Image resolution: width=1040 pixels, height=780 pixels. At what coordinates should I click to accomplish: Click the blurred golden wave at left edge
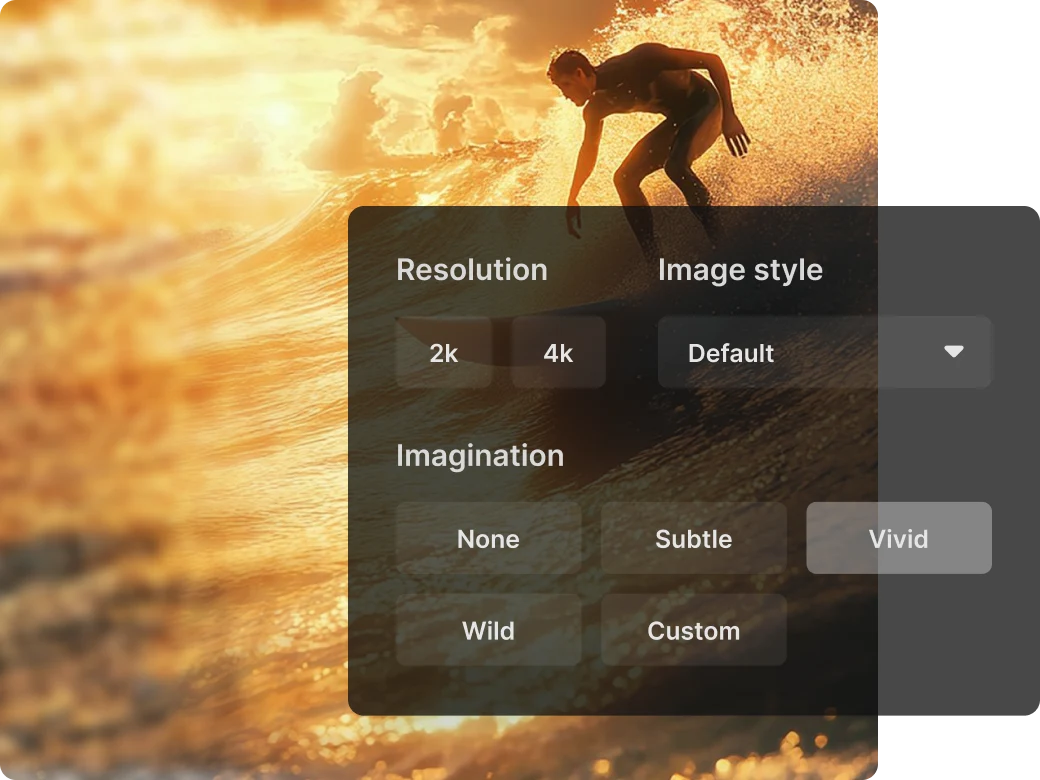click(x=80, y=400)
